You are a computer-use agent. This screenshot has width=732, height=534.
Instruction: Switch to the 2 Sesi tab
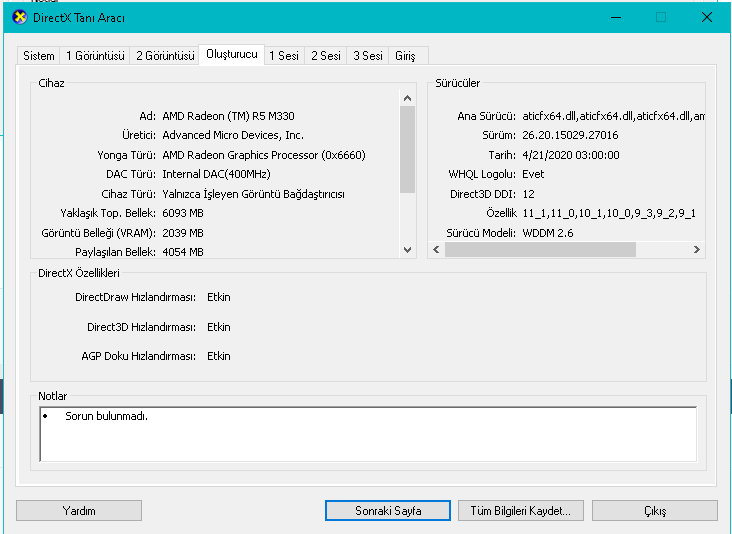point(326,56)
